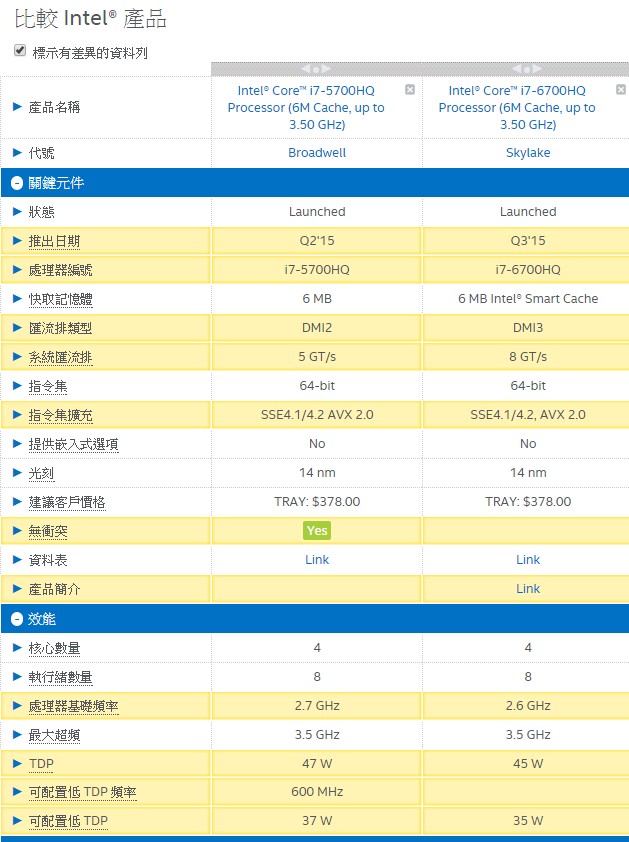Click the 指令集擴充 term label

coord(60,415)
